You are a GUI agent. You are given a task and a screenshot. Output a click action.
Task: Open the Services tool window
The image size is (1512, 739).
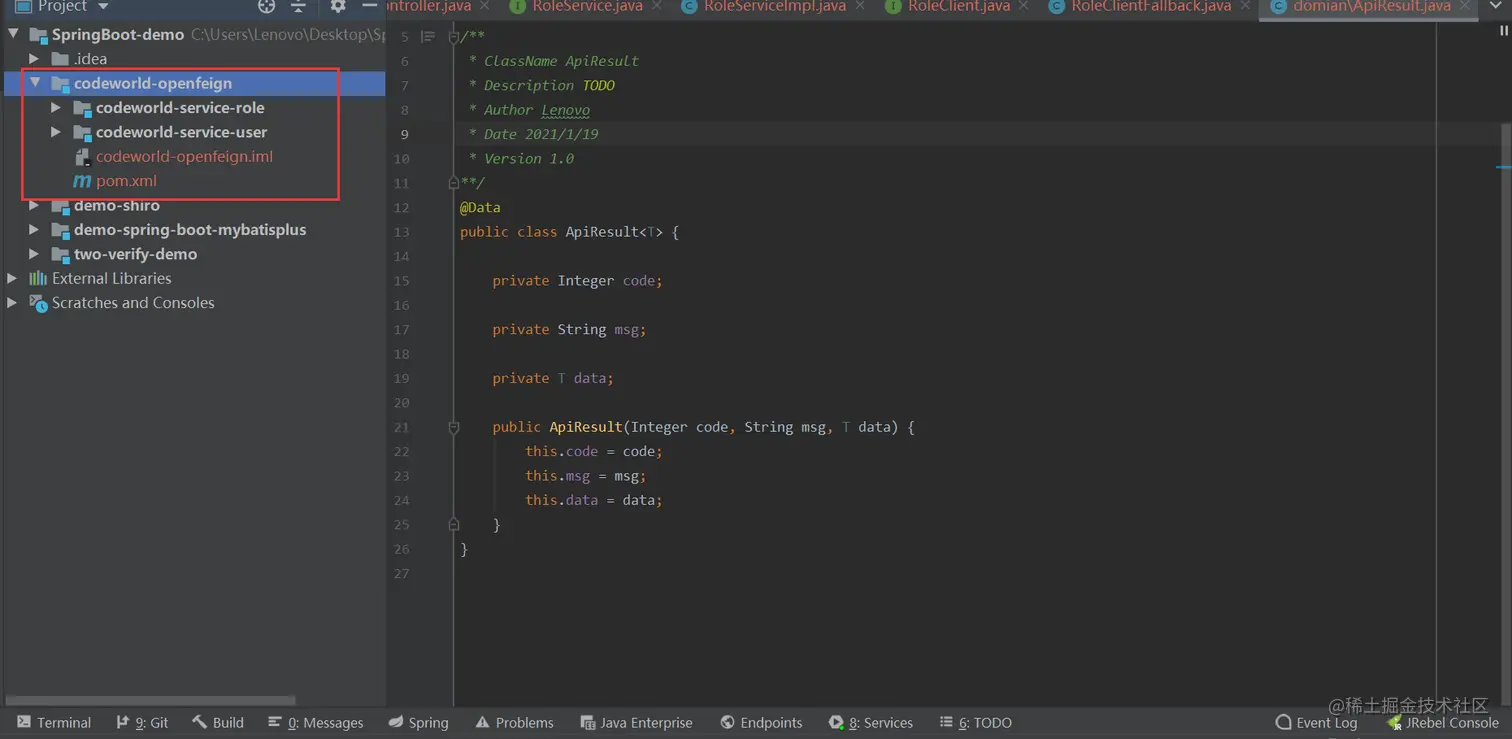[x=870, y=722]
